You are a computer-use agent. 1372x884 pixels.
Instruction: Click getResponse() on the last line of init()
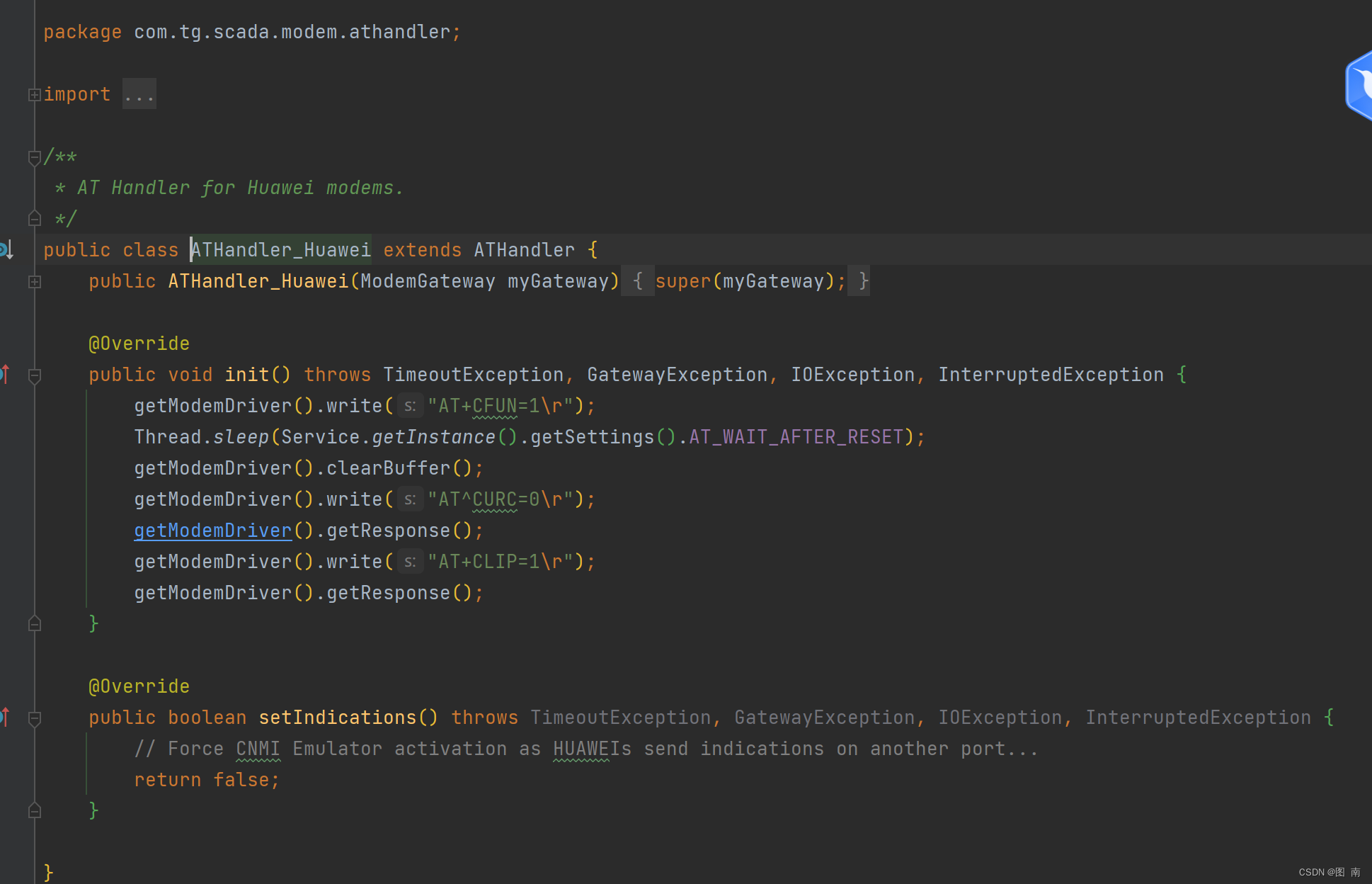point(399,593)
